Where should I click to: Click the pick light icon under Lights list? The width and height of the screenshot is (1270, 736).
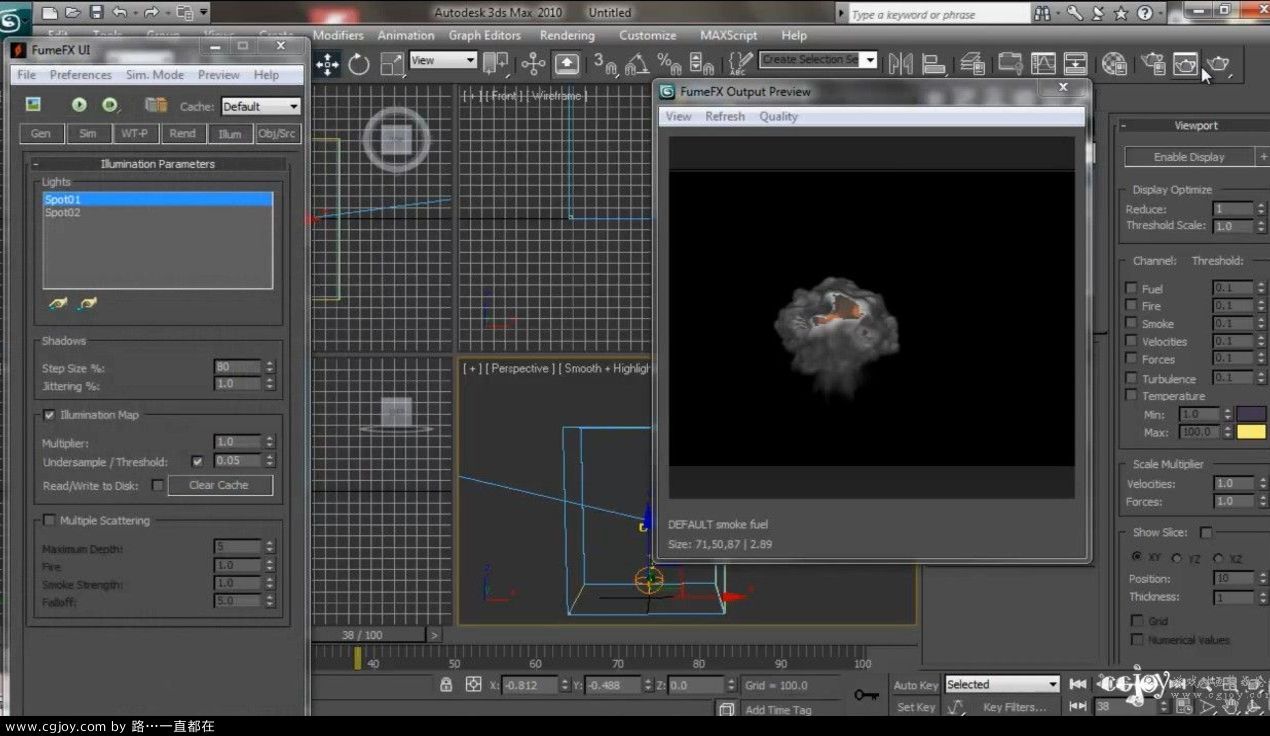[58, 303]
